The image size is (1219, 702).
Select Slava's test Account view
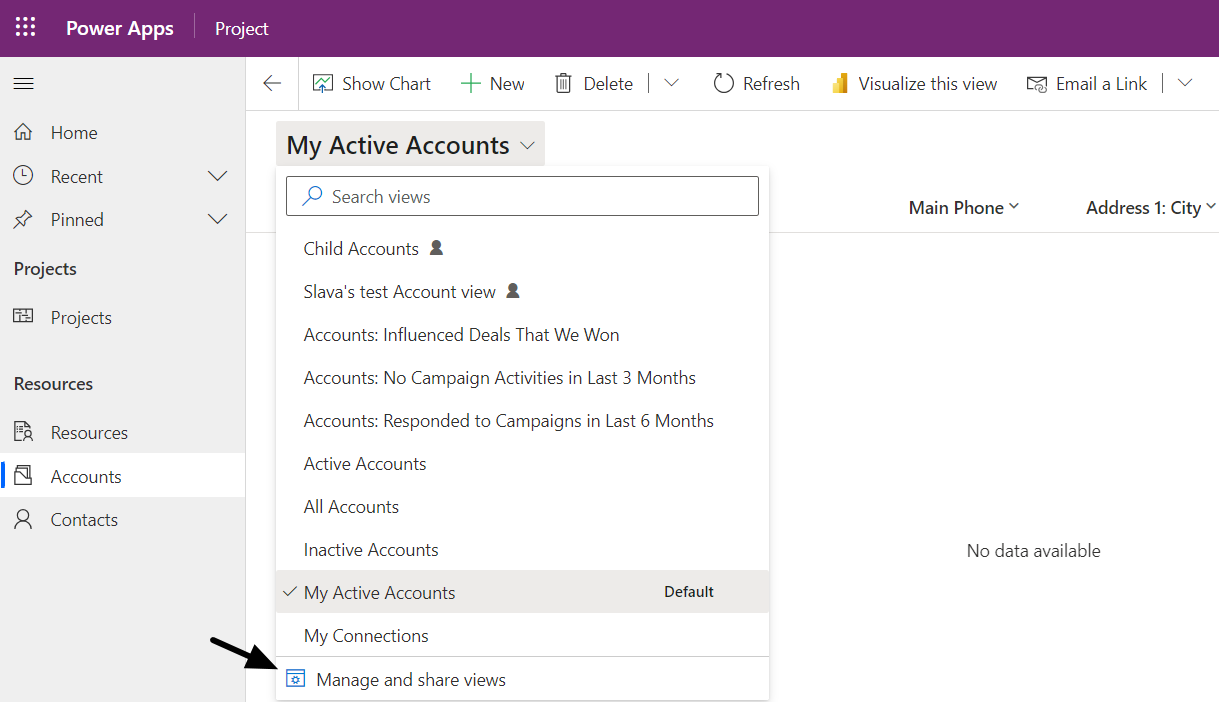[522, 292]
